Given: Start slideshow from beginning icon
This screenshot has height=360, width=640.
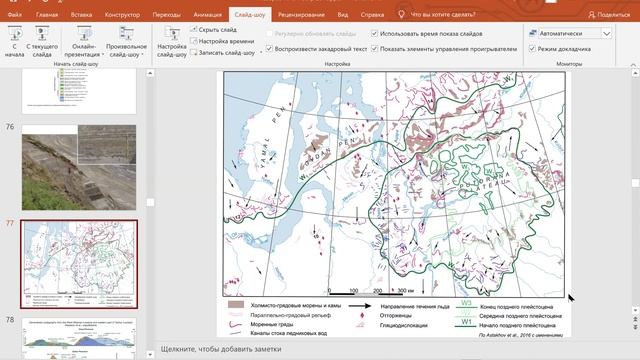Looking at the screenshot, I should pos(15,33).
